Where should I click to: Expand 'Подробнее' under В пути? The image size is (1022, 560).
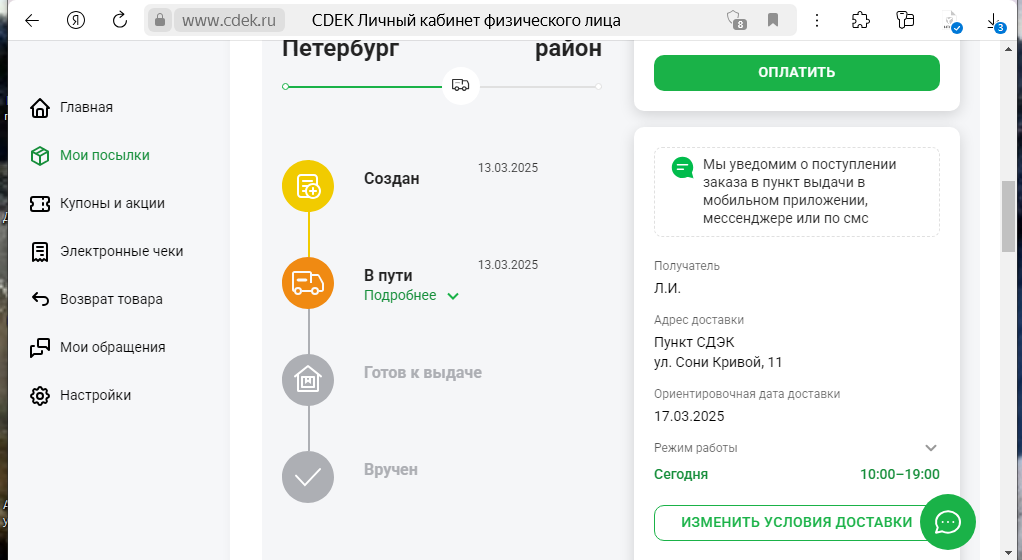(411, 295)
